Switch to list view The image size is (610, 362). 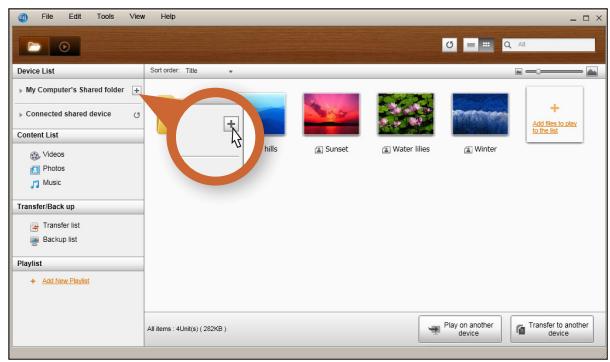tap(471, 45)
